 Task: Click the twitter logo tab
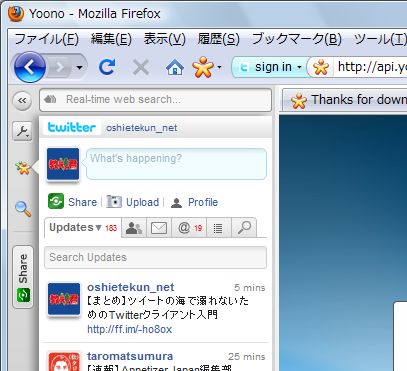72,127
